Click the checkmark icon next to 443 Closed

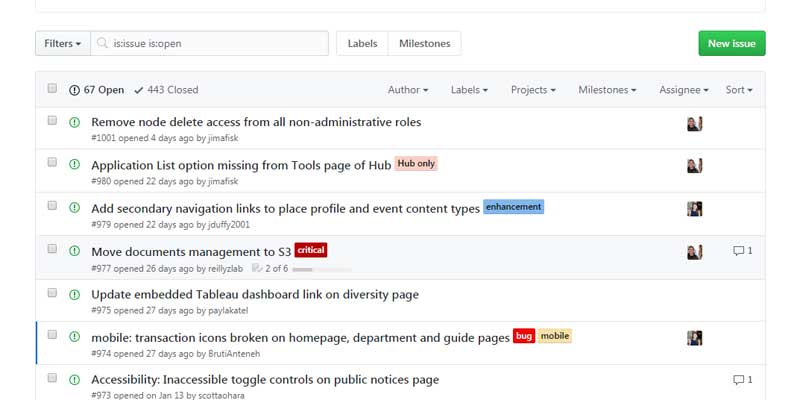pyautogui.click(x=138, y=90)
